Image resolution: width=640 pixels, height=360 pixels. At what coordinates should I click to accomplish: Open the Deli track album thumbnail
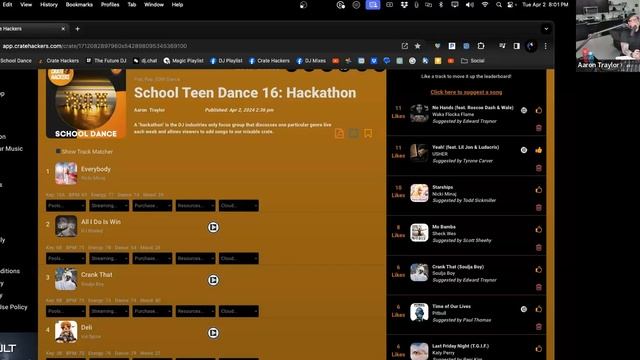pyautogui.click(x=66, y=331)
